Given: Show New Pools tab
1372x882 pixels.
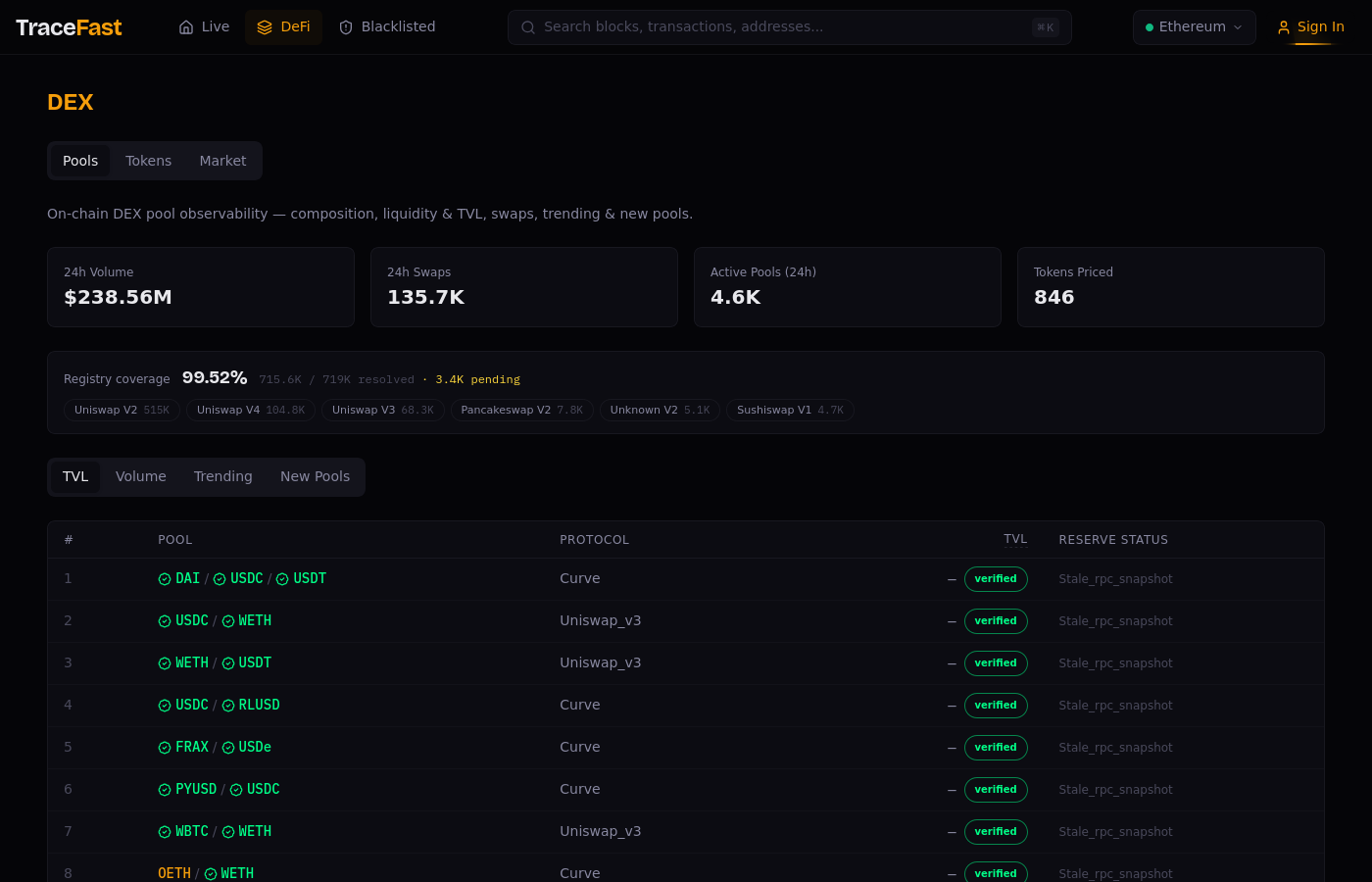Looking at the screenshot, I should coord(315,476).
